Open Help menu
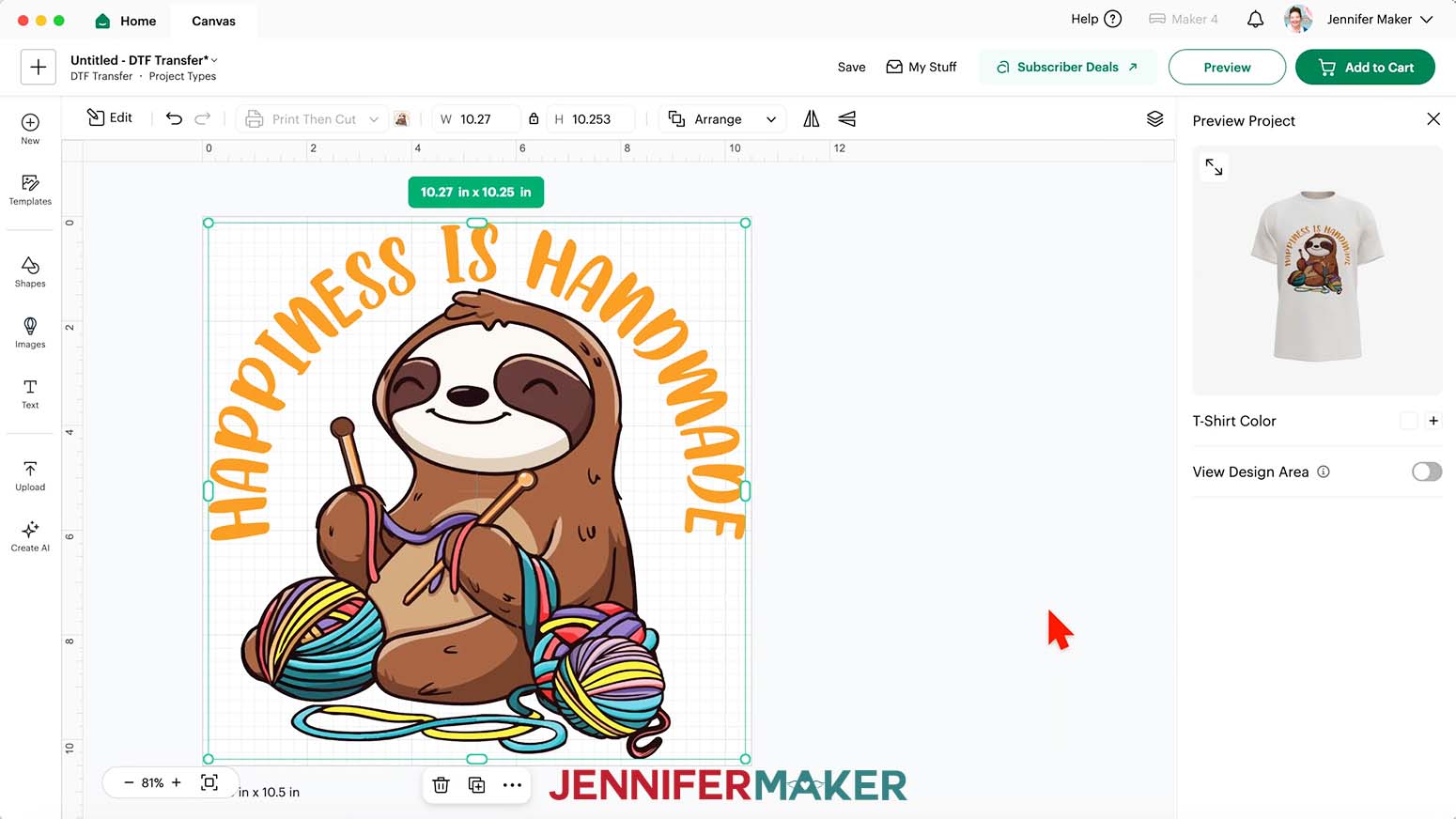This screenshot has height=819, width=1456. coord(1096,19)
